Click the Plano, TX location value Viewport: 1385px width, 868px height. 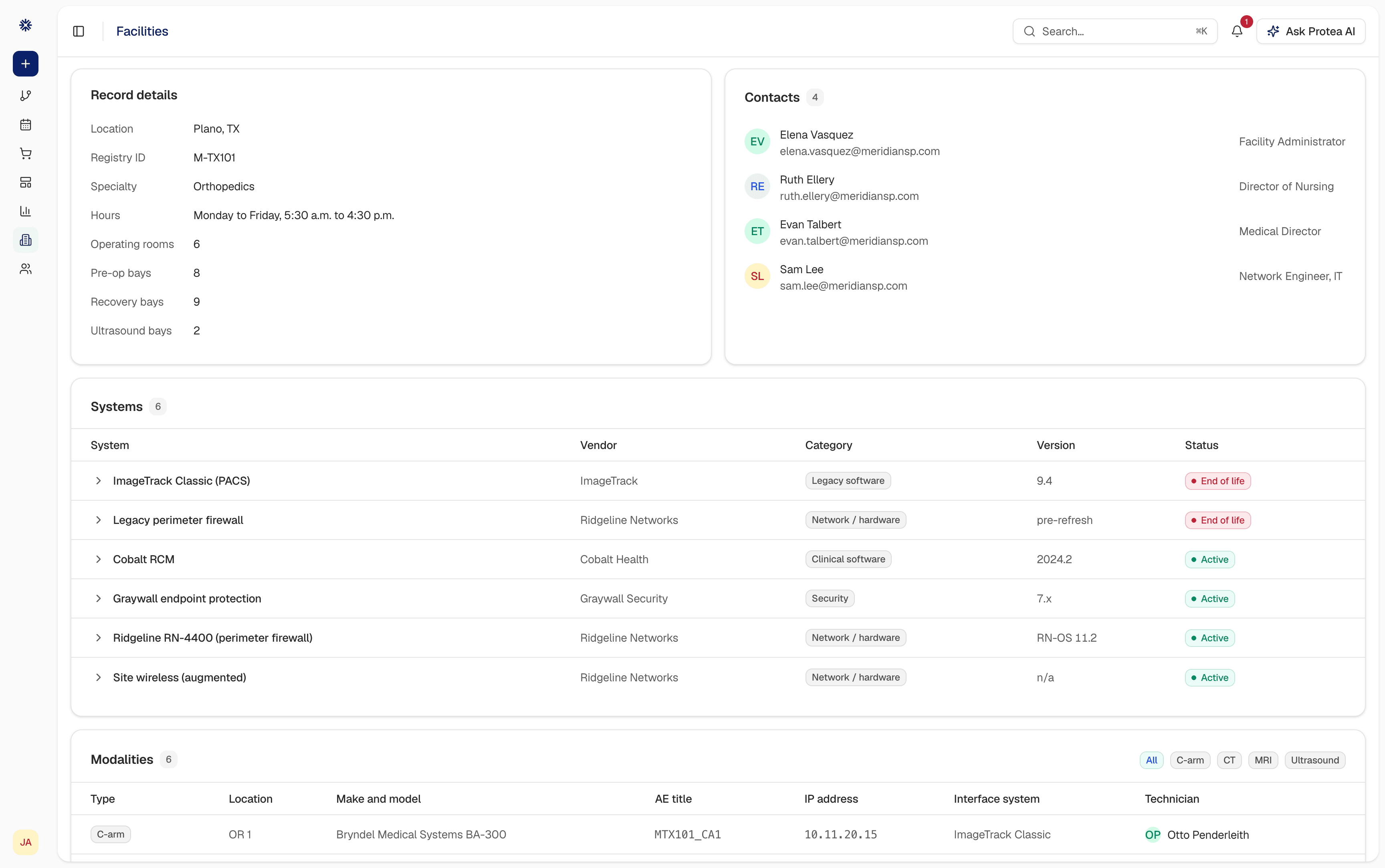click(x=216, y=129)
